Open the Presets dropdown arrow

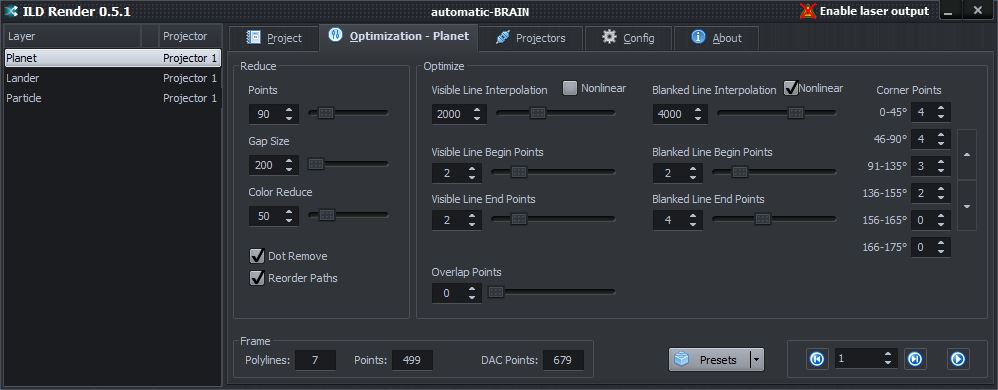[757, 359]
